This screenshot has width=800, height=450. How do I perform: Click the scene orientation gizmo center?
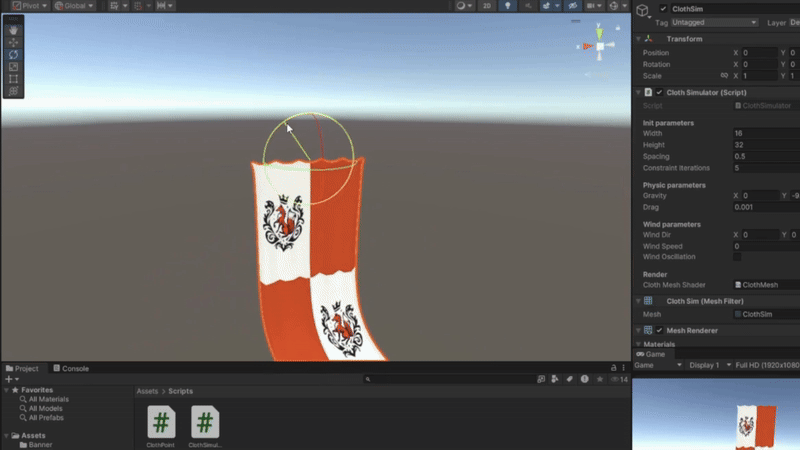click(x=600, y=46)
